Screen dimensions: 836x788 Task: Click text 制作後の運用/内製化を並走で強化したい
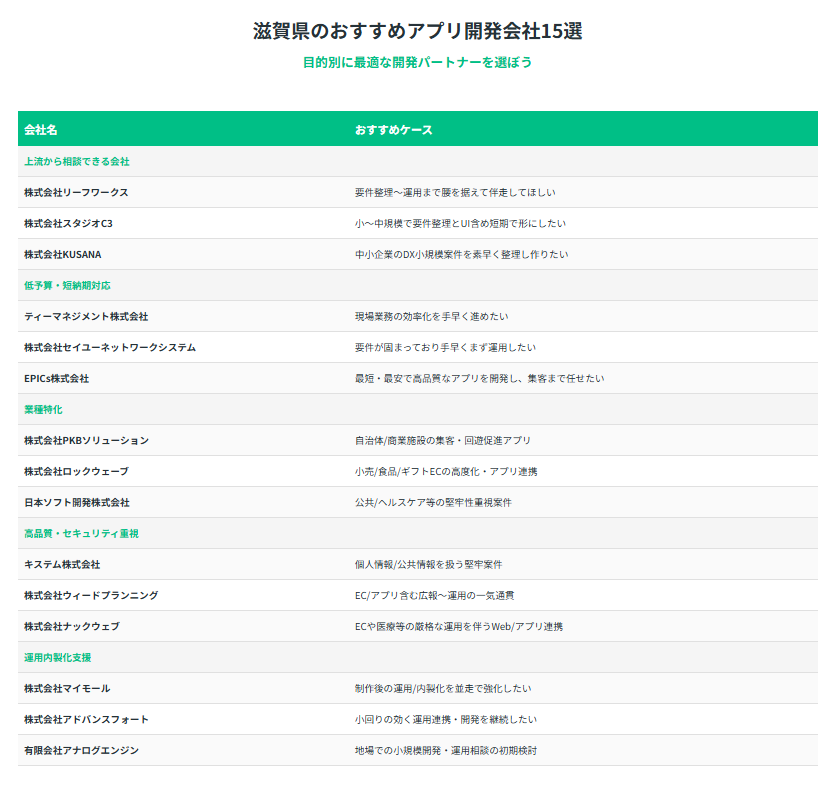(x=443, y=688)
